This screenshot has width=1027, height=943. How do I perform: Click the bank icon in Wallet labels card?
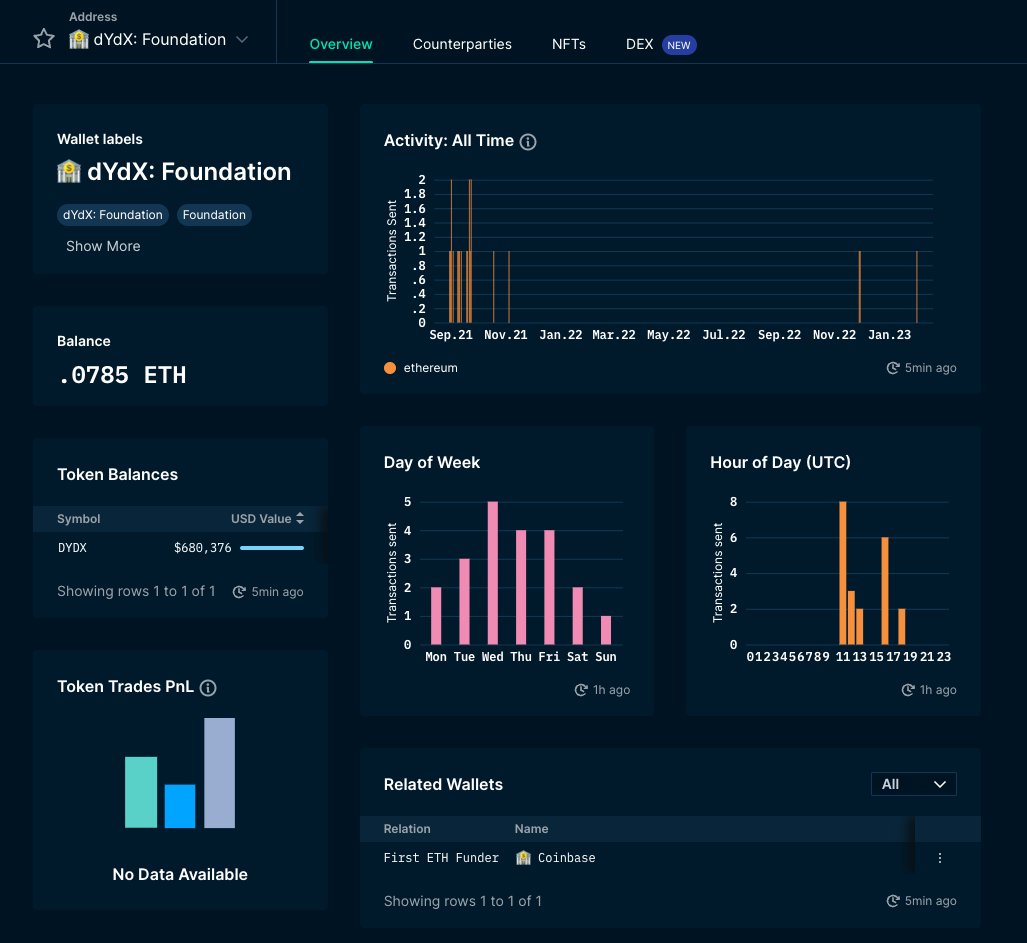[x=69, y=172]
